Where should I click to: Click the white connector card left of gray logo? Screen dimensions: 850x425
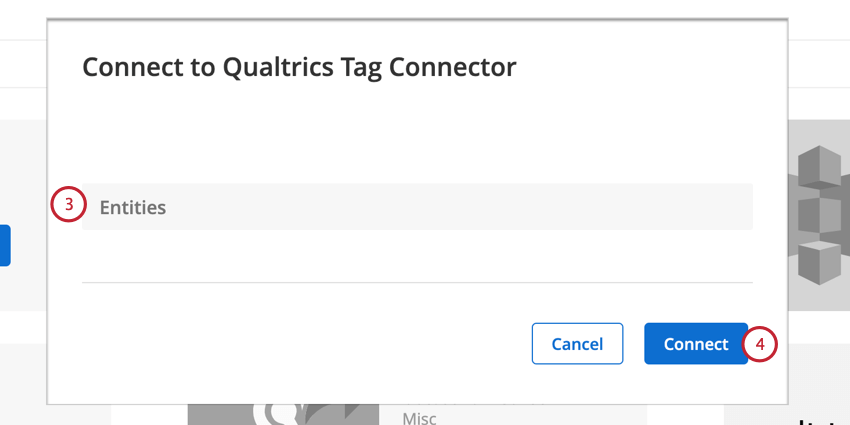[150, 415]
